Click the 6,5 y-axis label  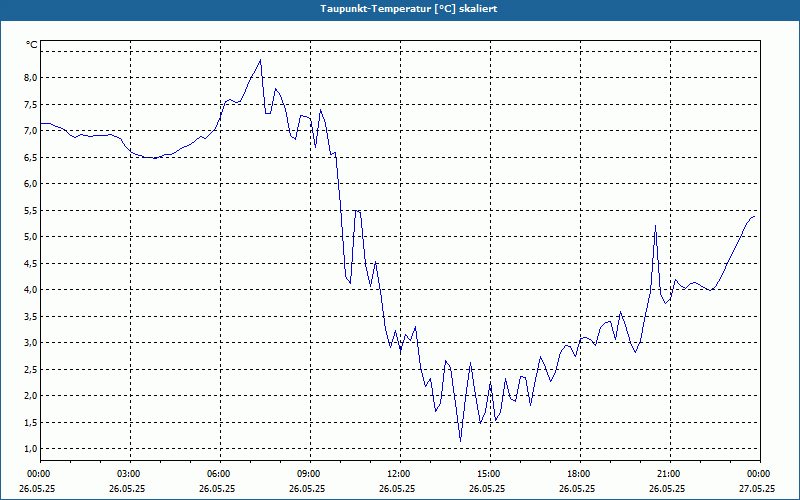pos(31,157)
